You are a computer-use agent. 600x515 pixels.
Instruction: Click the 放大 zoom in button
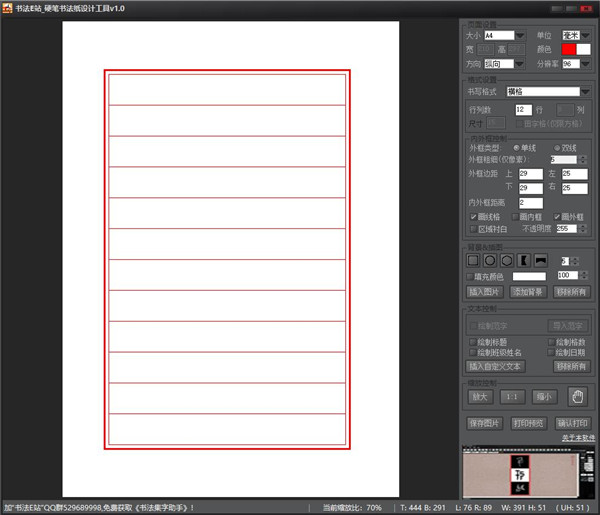coord(480,397)
